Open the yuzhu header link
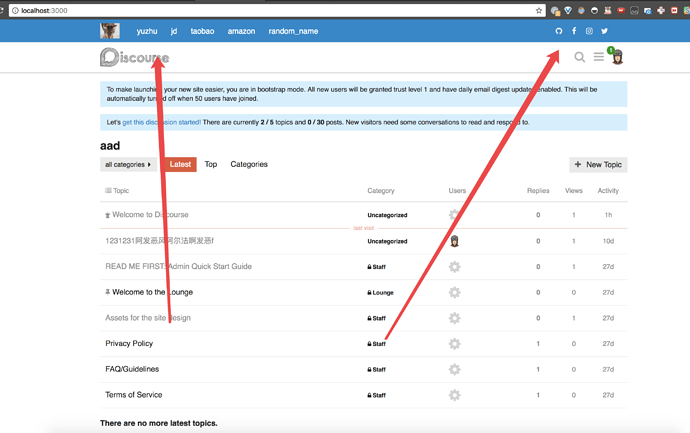Viewport: 690px width, 433px height. coord(147,31)
